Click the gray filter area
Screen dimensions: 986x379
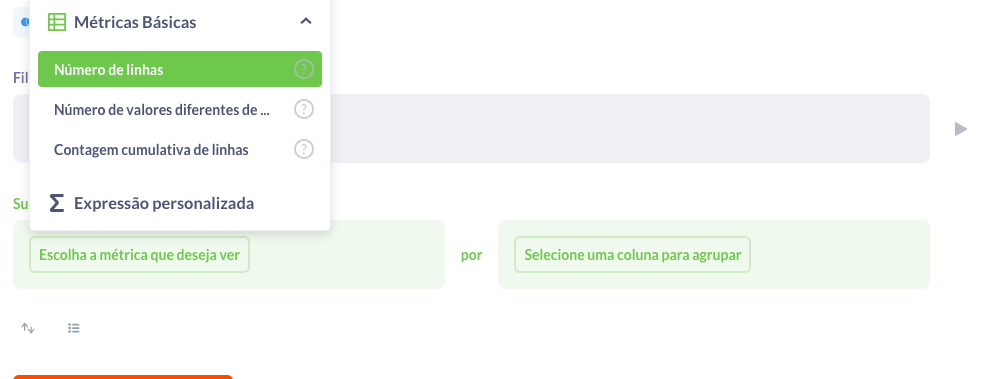click(629, 129)
